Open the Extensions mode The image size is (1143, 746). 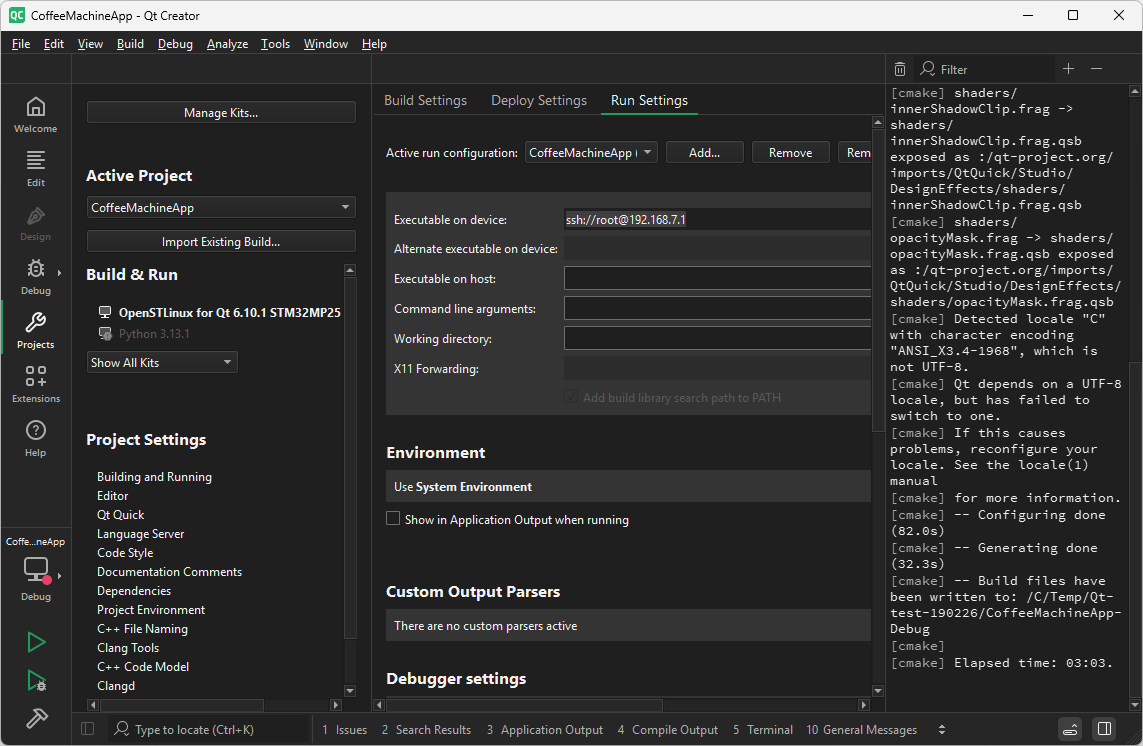(x=35, y=383)
